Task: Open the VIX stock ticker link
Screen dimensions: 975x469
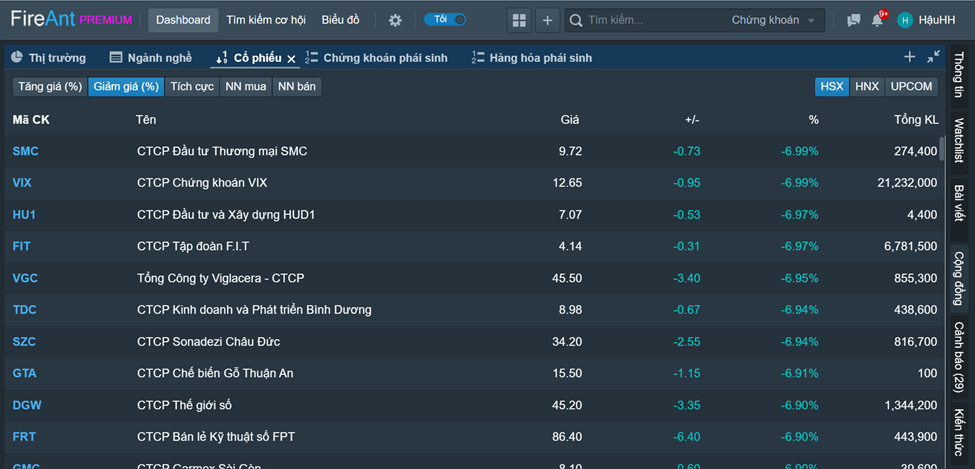Action: [22, 183]
